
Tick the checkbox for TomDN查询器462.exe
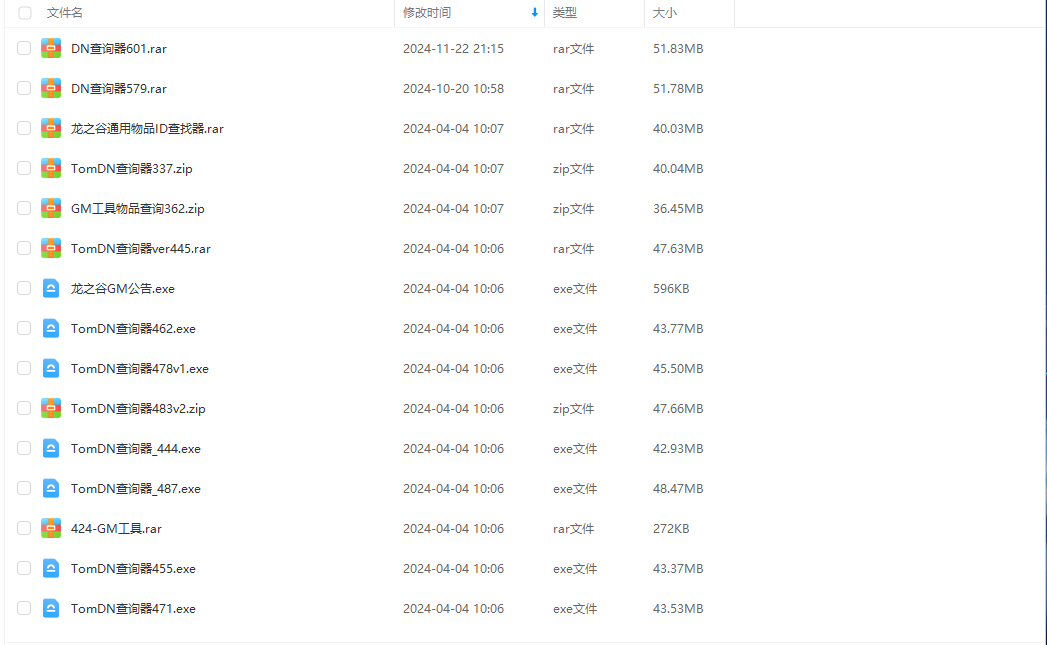[x=24, y=329]
